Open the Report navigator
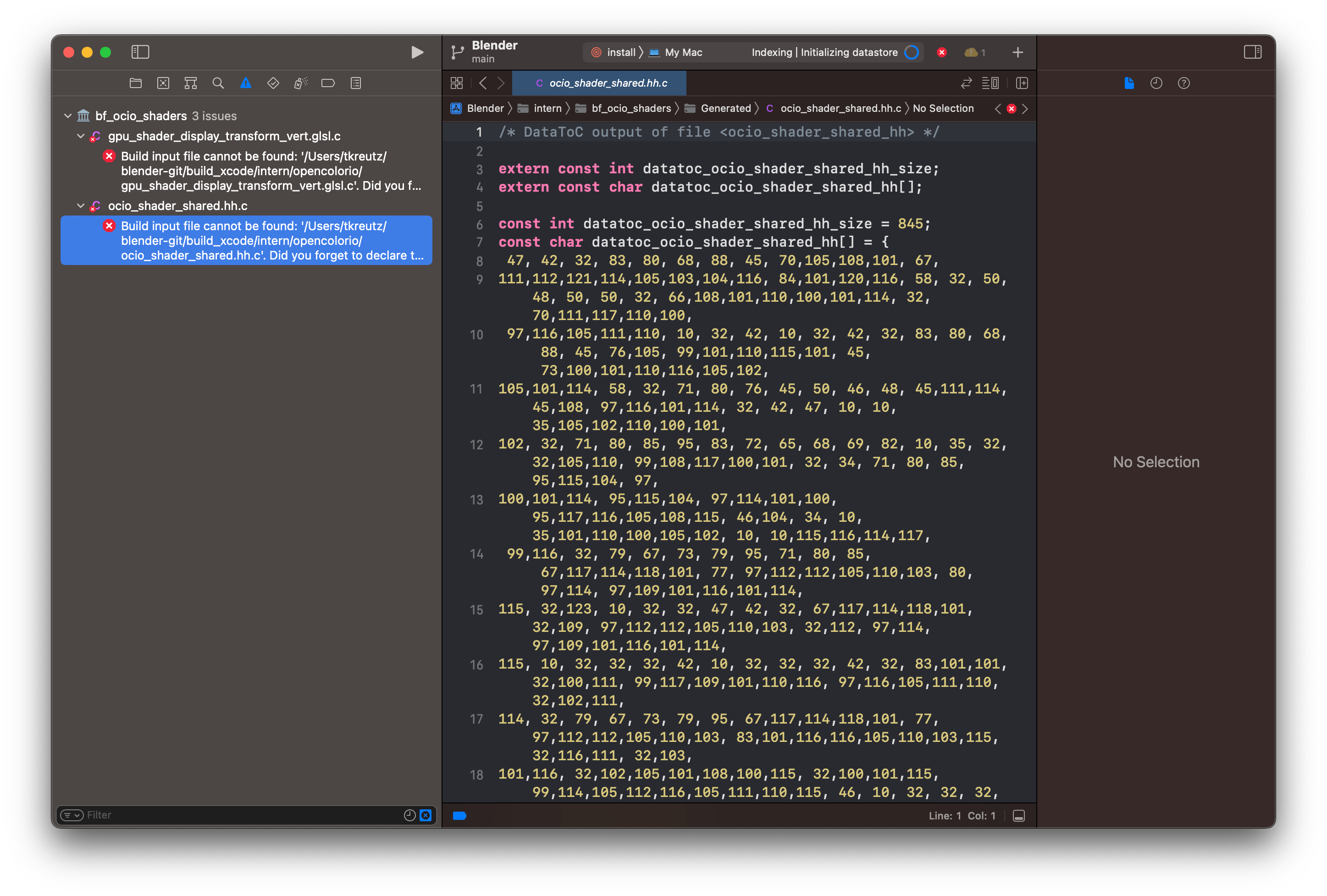 click(355, 83)
